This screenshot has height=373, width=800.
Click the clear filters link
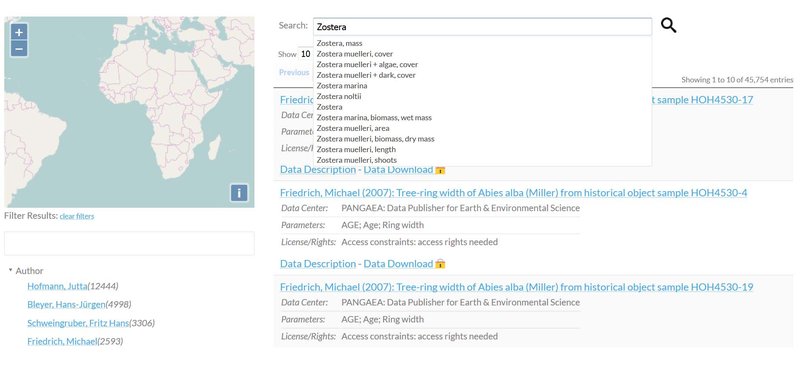click(x=77, y=216)
